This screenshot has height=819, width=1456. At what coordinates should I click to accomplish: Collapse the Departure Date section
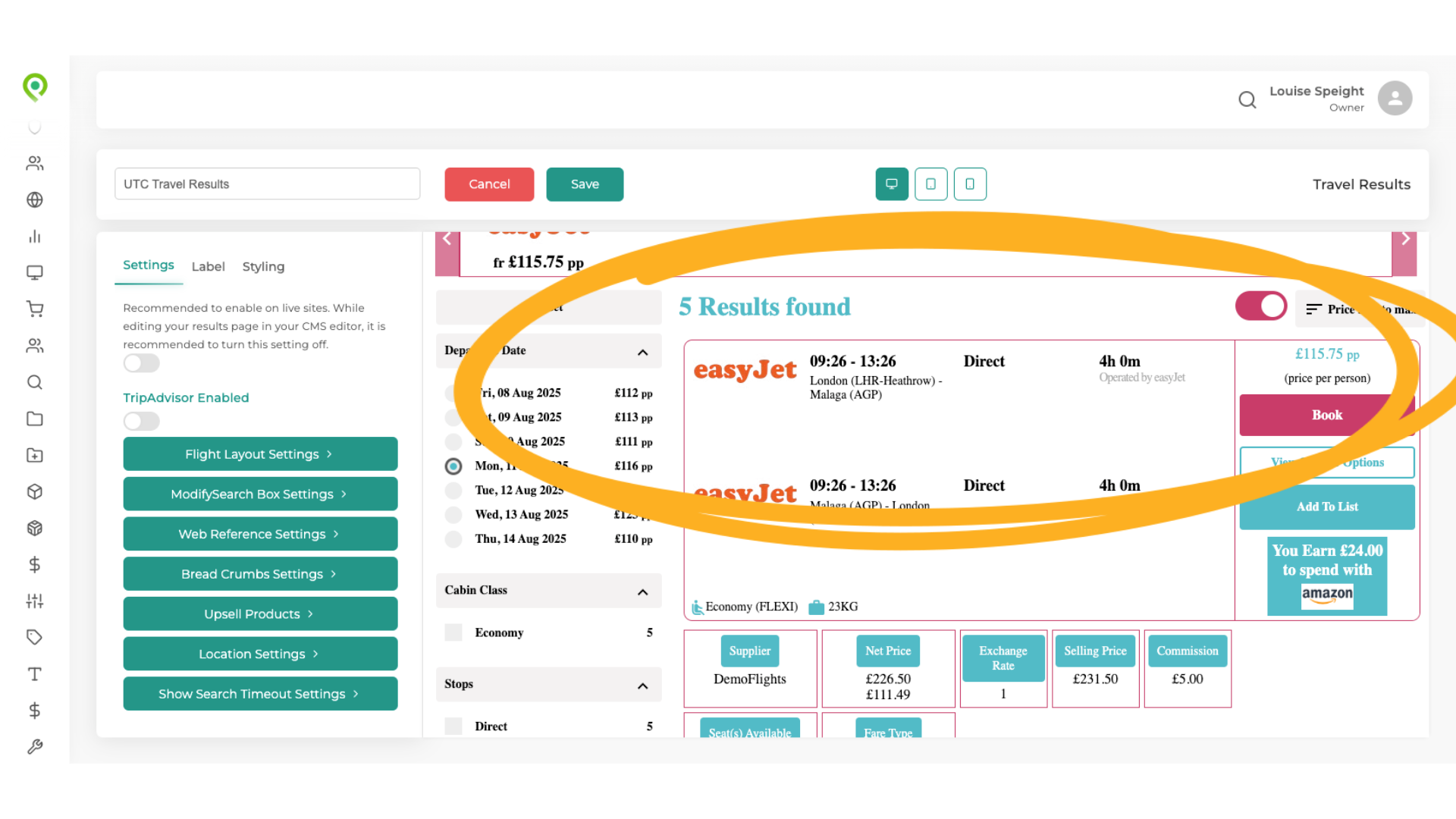[x=642, y=351]
